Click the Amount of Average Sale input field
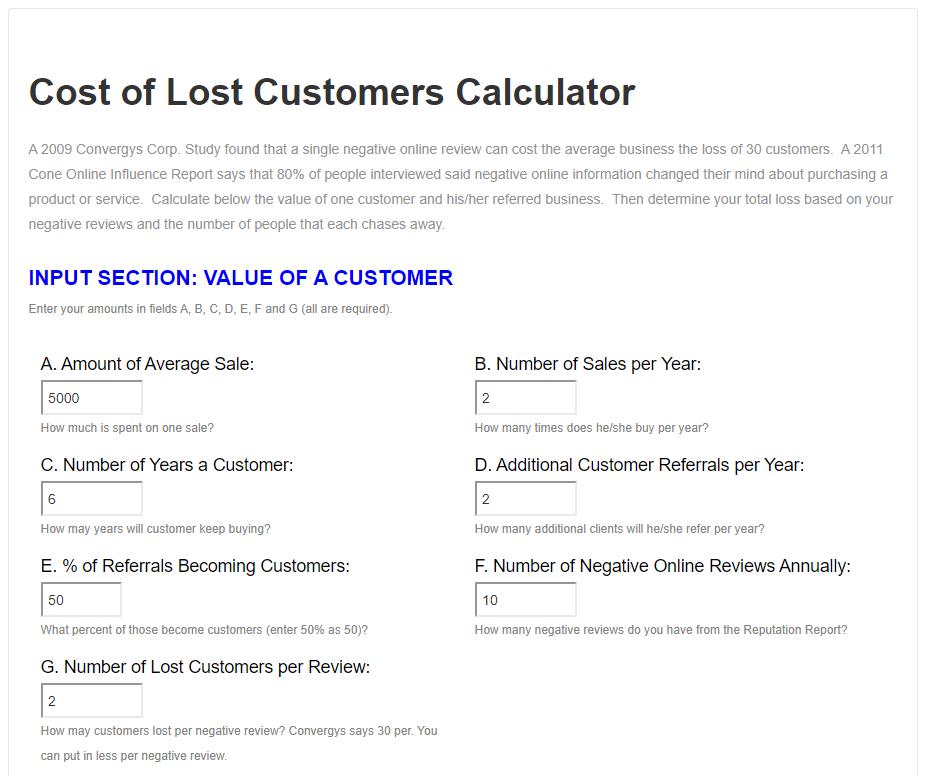Screen dimensions: 927x776 (x=91, y=398)
